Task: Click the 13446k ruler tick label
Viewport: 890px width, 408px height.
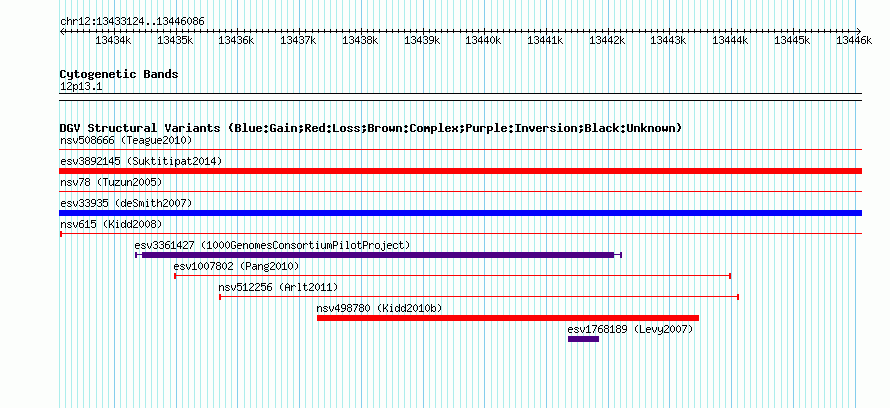Action: tap(854, 40)
